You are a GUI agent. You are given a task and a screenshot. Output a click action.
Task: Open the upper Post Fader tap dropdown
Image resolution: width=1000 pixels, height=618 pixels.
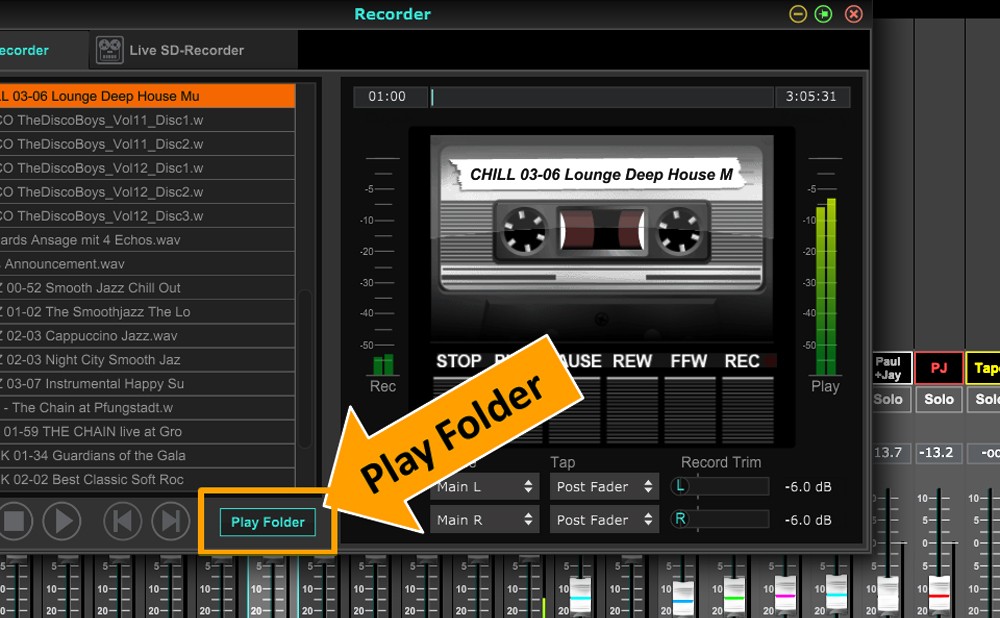tap(604, 487)
